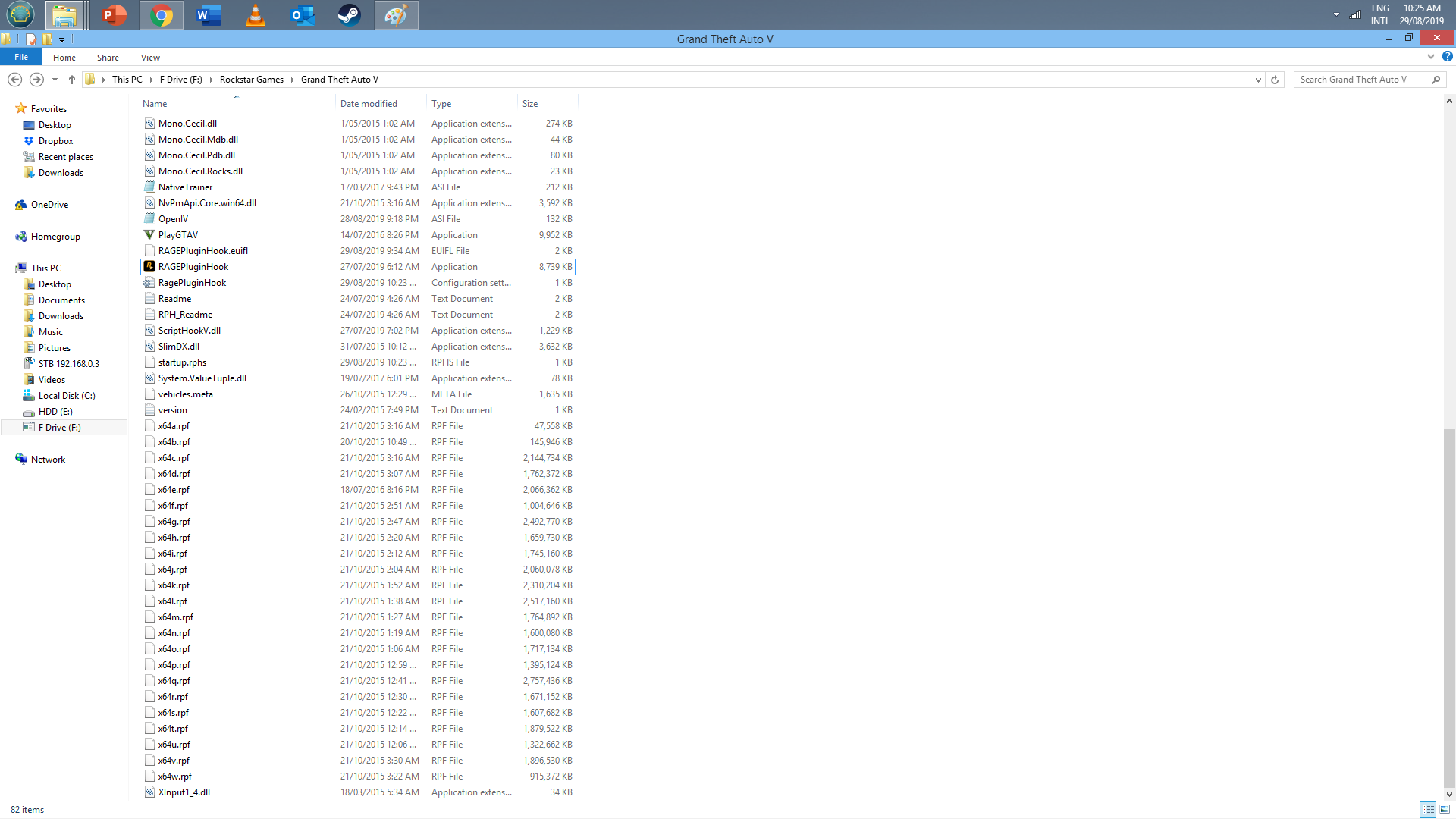Open the recent locations dropdown arrow

click(x=55, y=80)
